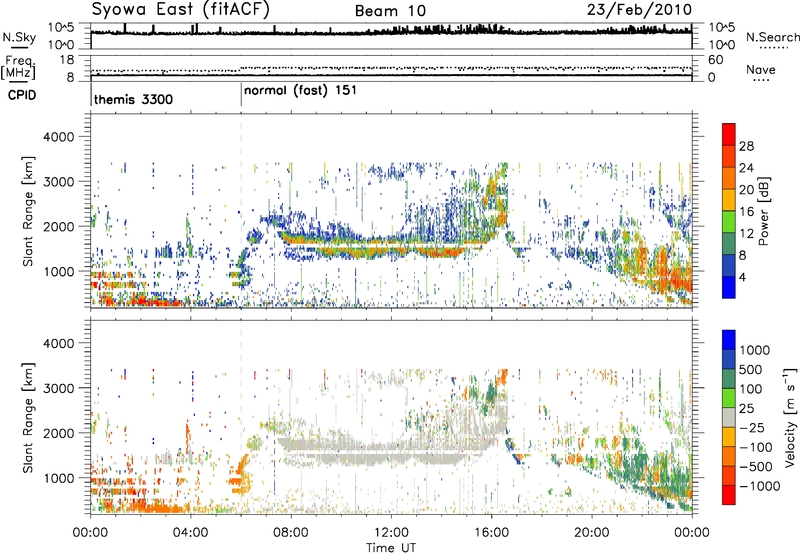Screen dimensions: 800x554
Task: Click the velocity colorbar tick '-1000'
Action: [x=759, y=486]
